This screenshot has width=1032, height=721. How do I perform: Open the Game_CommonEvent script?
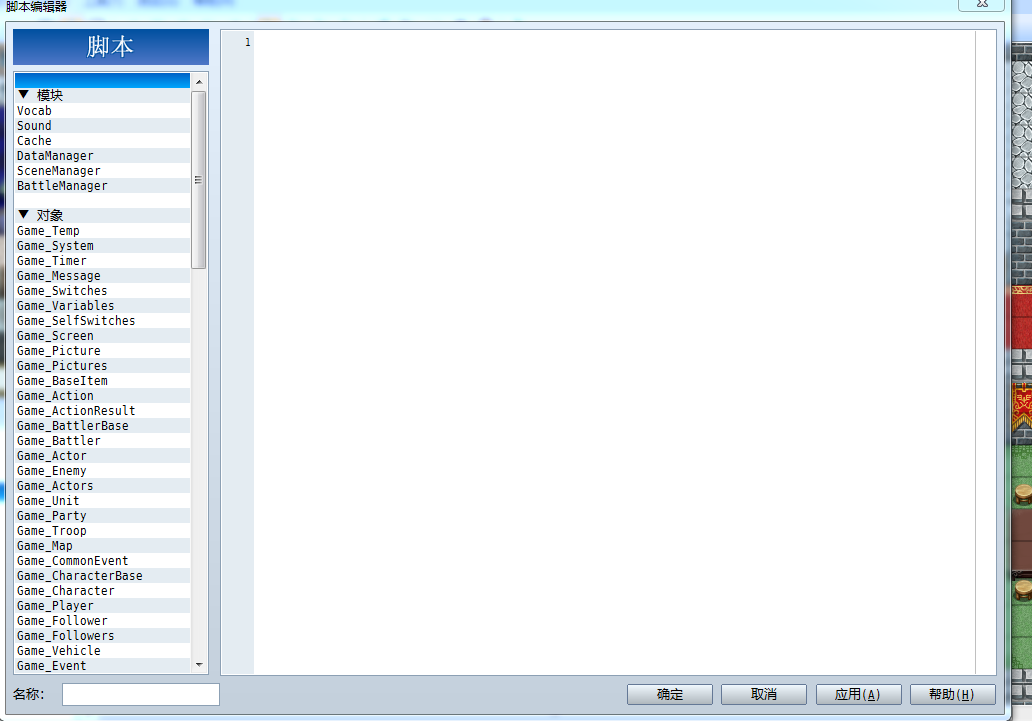coord(102,560)
